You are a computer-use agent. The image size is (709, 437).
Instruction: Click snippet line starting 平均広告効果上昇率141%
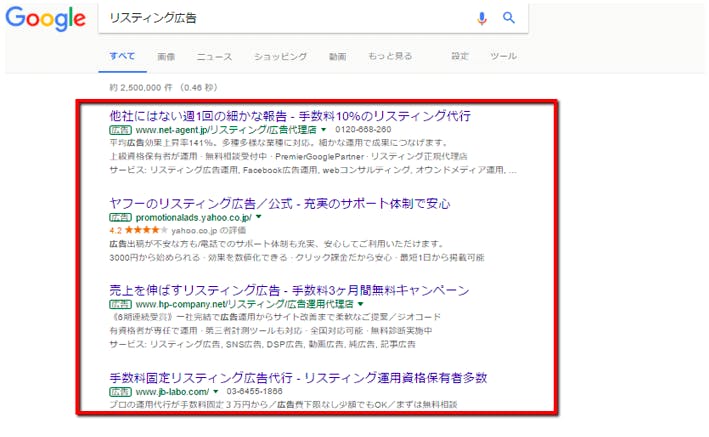pyautogui.click(x=279, y=143)
